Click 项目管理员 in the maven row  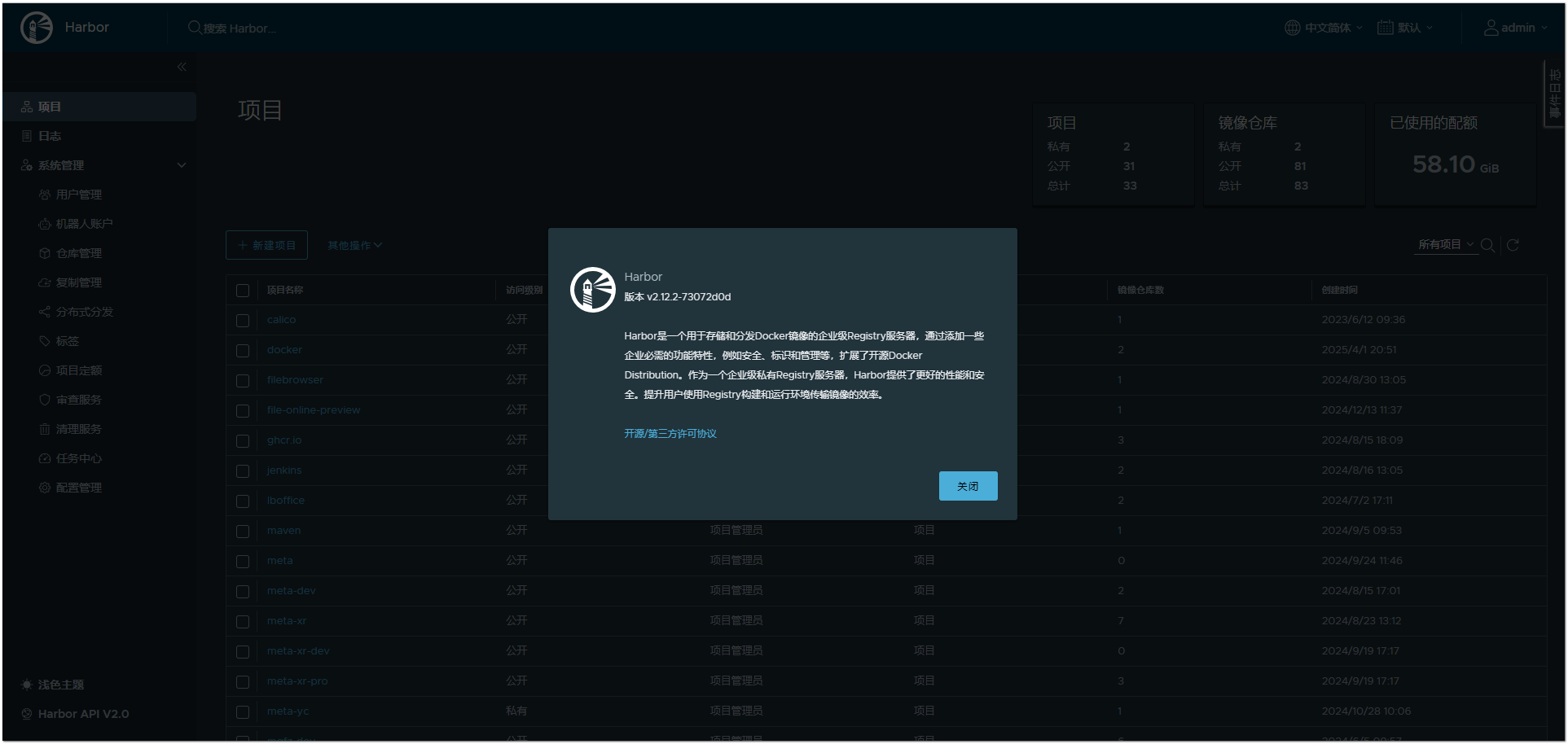tap(736, 531)
